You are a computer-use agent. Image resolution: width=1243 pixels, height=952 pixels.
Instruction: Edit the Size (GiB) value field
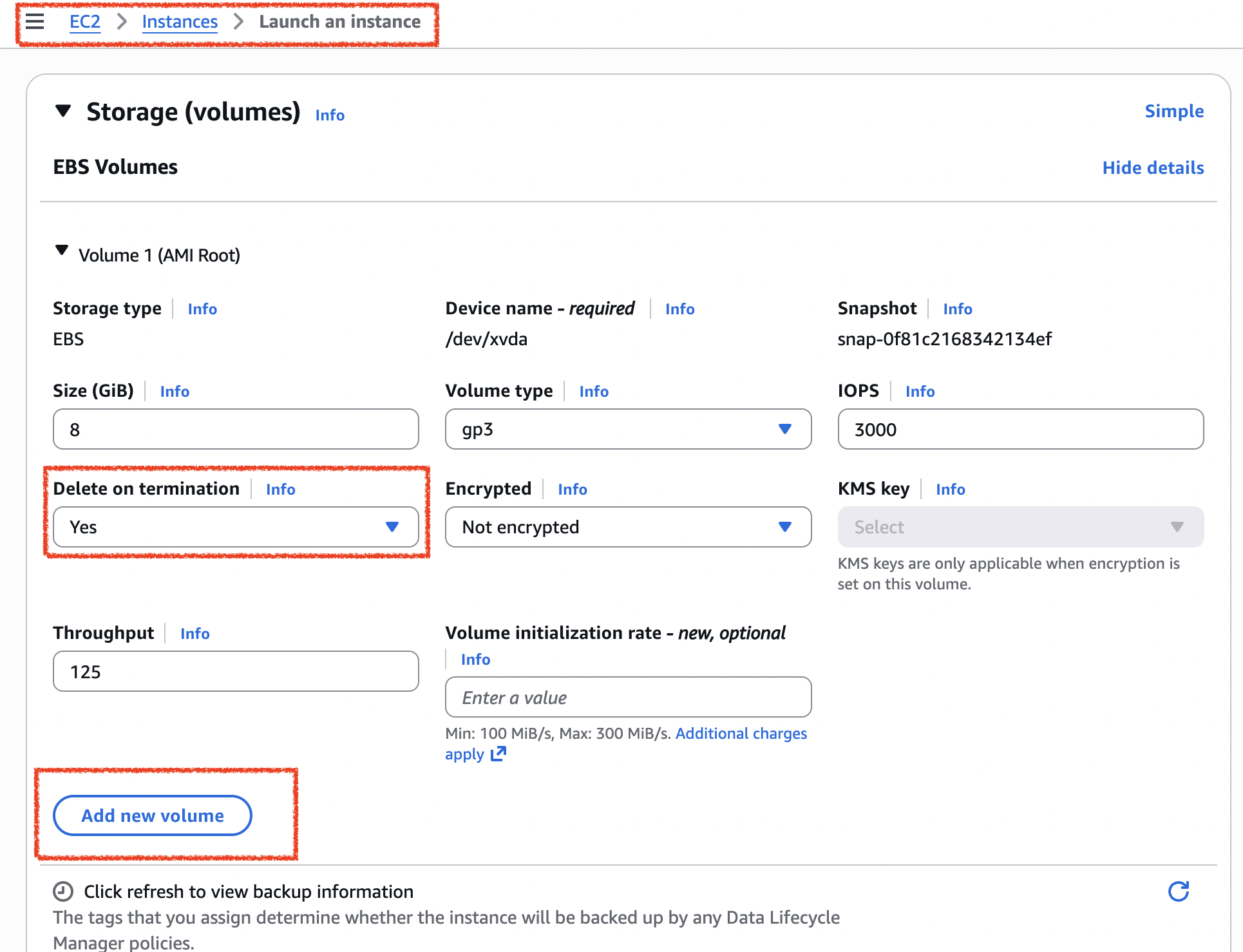tap(236, 429)
